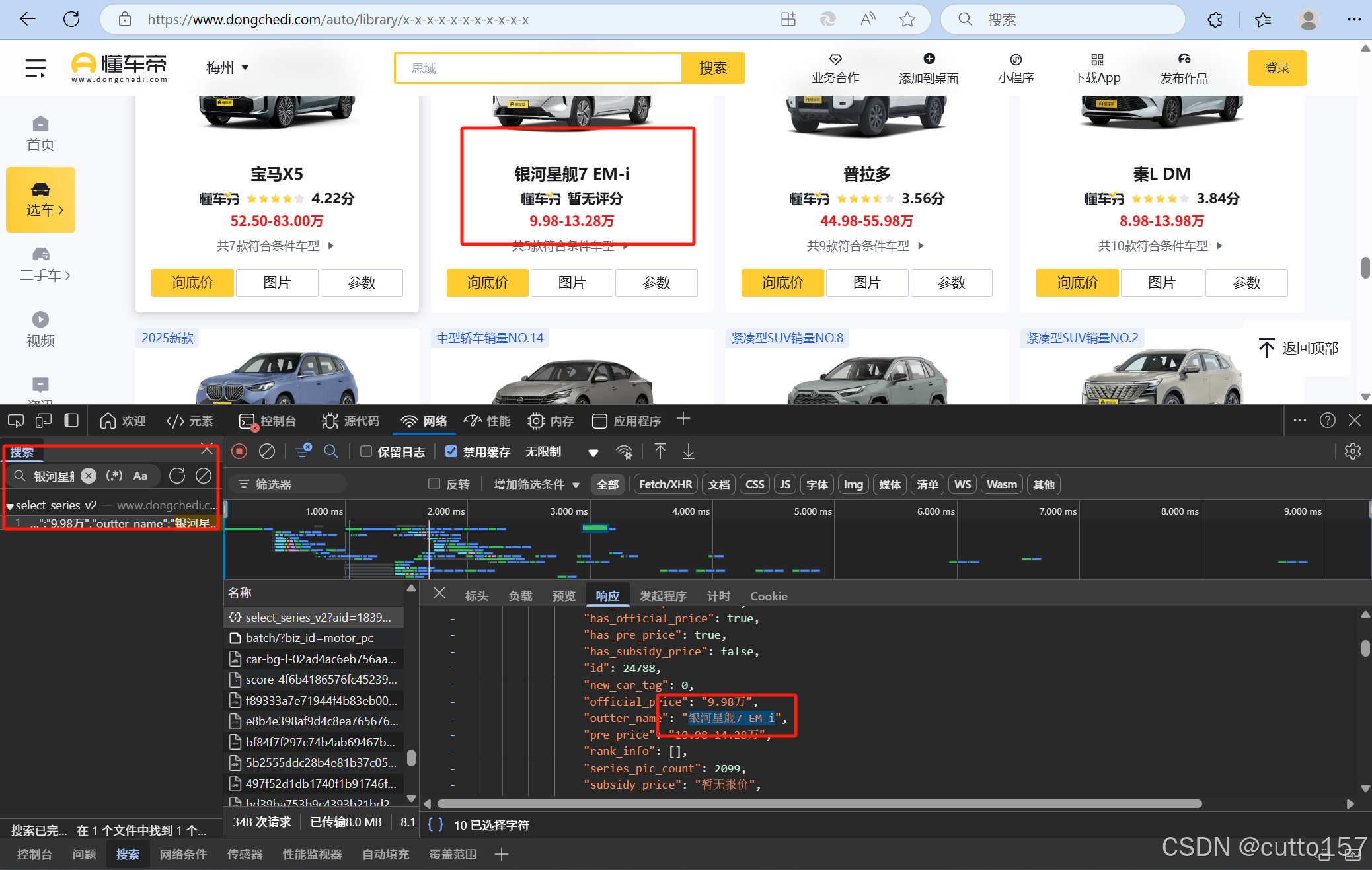Enable the 保留日志 checkbox
The width and height of the screenshot is (1372, 870).
point(366,451)
